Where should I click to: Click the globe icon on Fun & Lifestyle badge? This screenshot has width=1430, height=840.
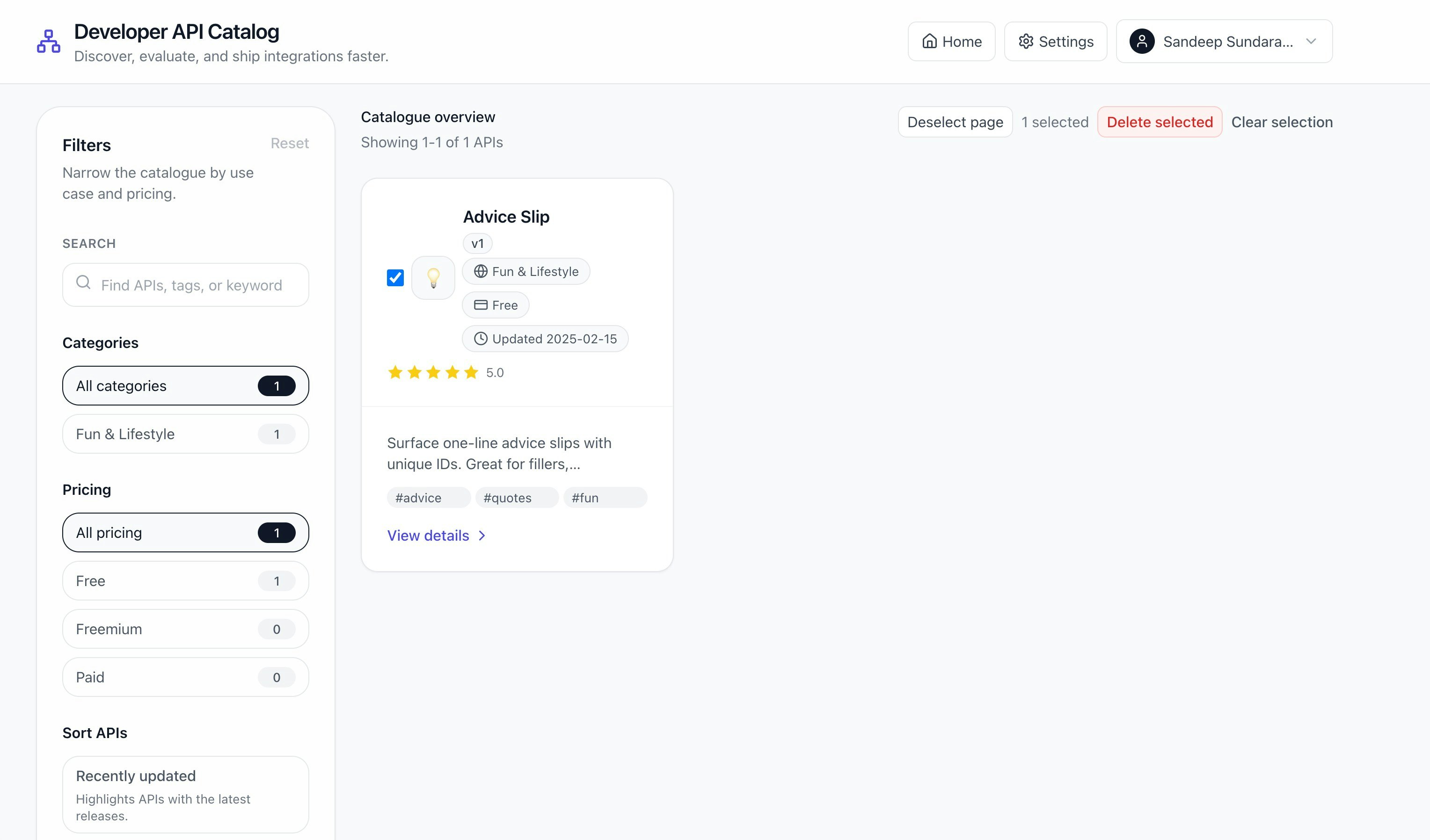tap(481, 272)
